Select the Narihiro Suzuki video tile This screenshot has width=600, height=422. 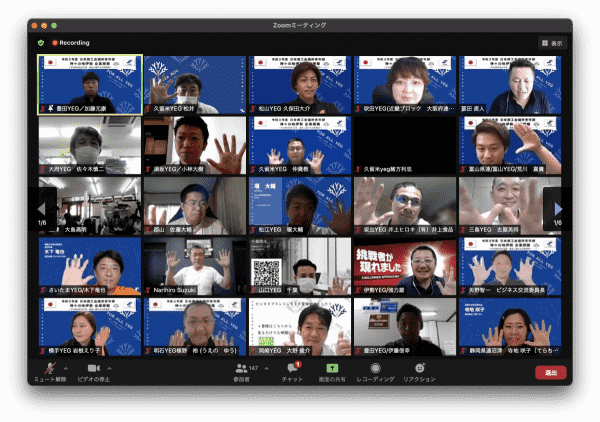pyautogui.click(x=195, y=266)
